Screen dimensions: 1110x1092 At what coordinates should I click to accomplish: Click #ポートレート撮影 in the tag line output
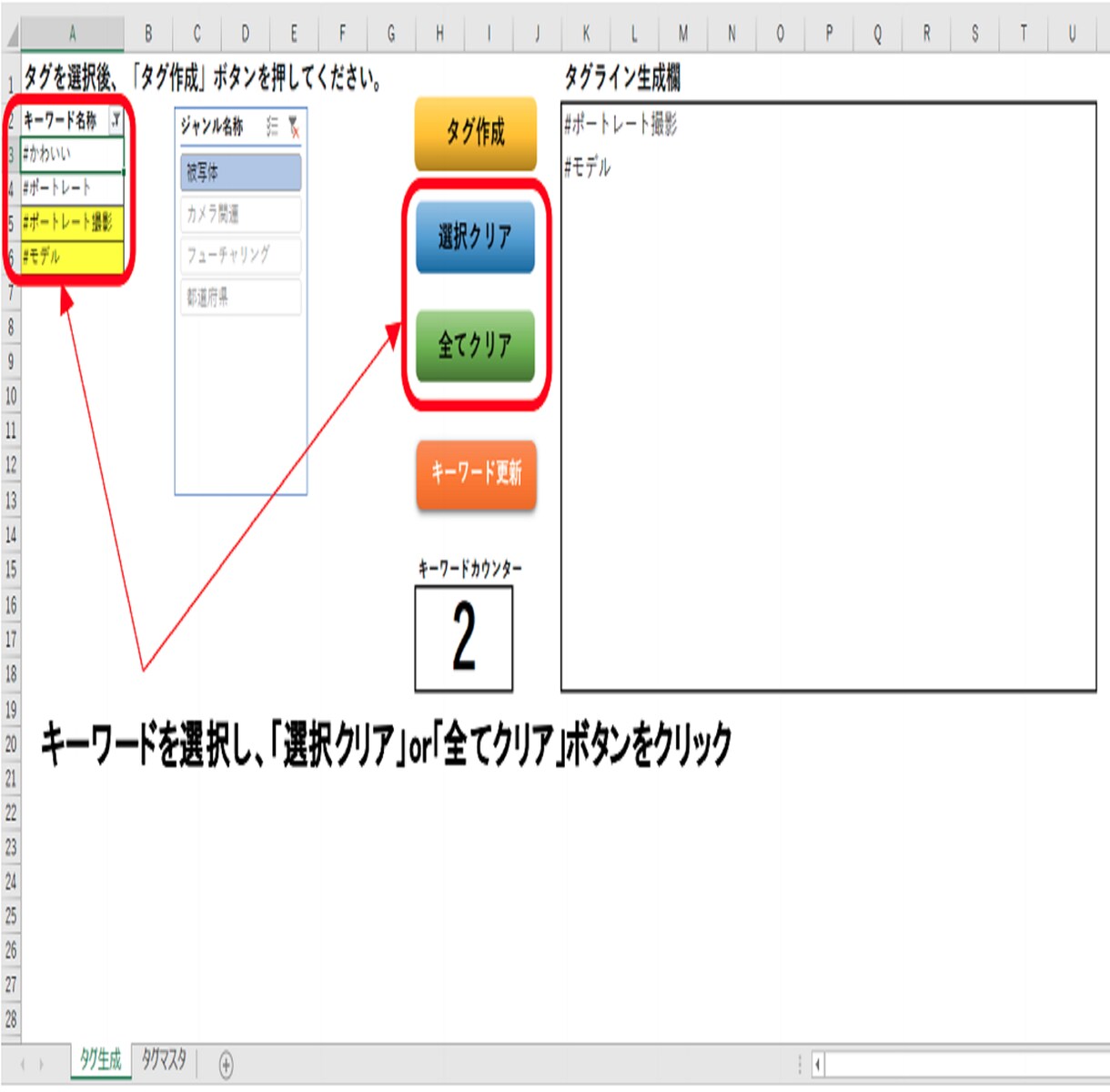[x=621, y=125]
